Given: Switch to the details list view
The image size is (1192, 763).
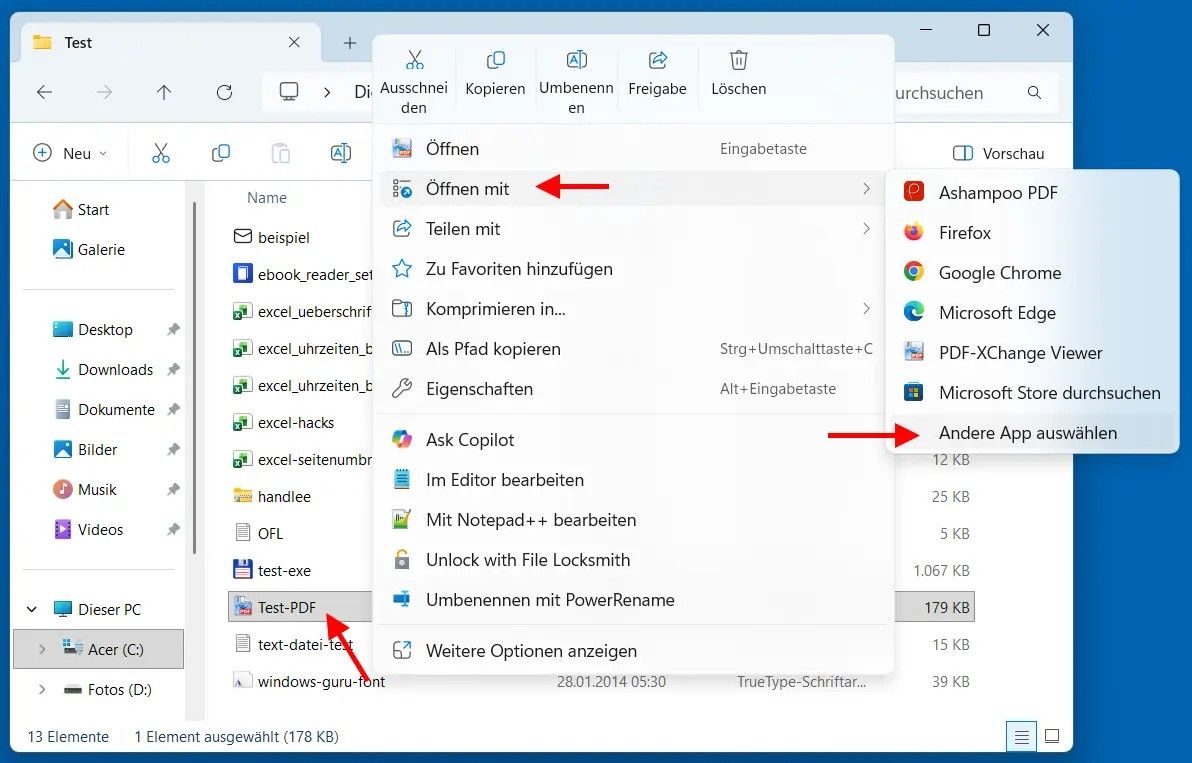Looking at the screenshot, I should click(x=1021, y=737).
